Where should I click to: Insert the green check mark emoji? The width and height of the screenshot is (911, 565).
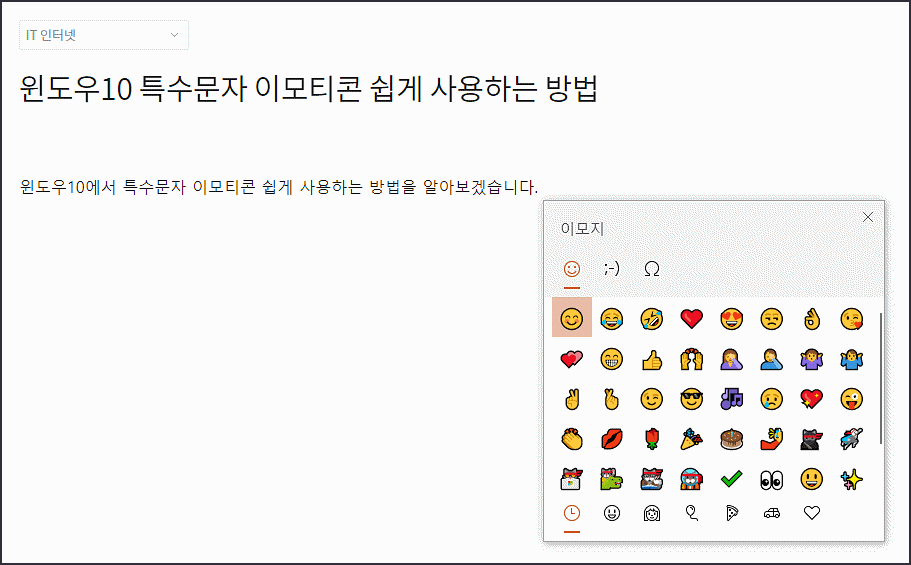pos(731,479)
